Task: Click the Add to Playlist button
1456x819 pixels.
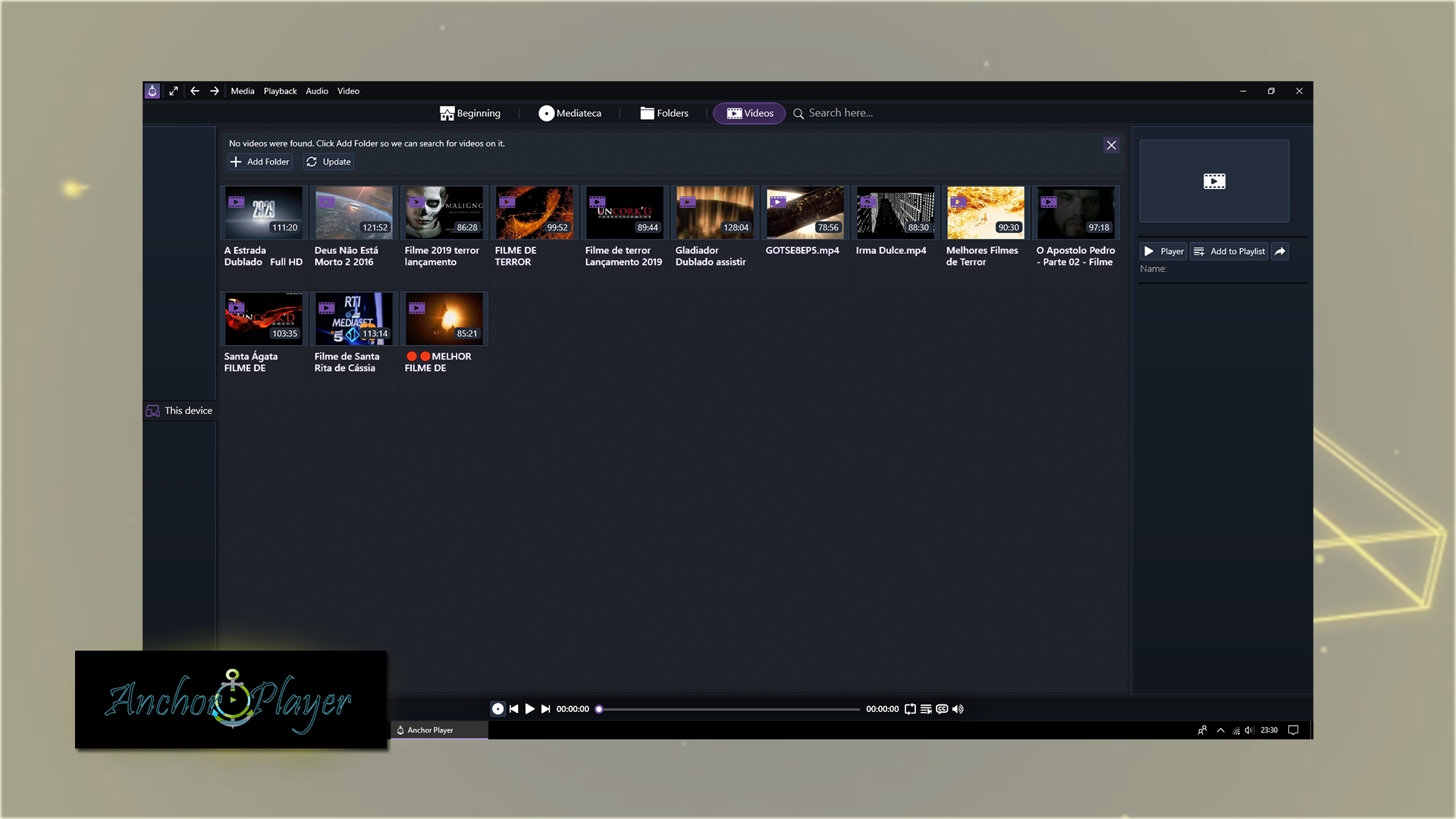Action: point(1228,251)
